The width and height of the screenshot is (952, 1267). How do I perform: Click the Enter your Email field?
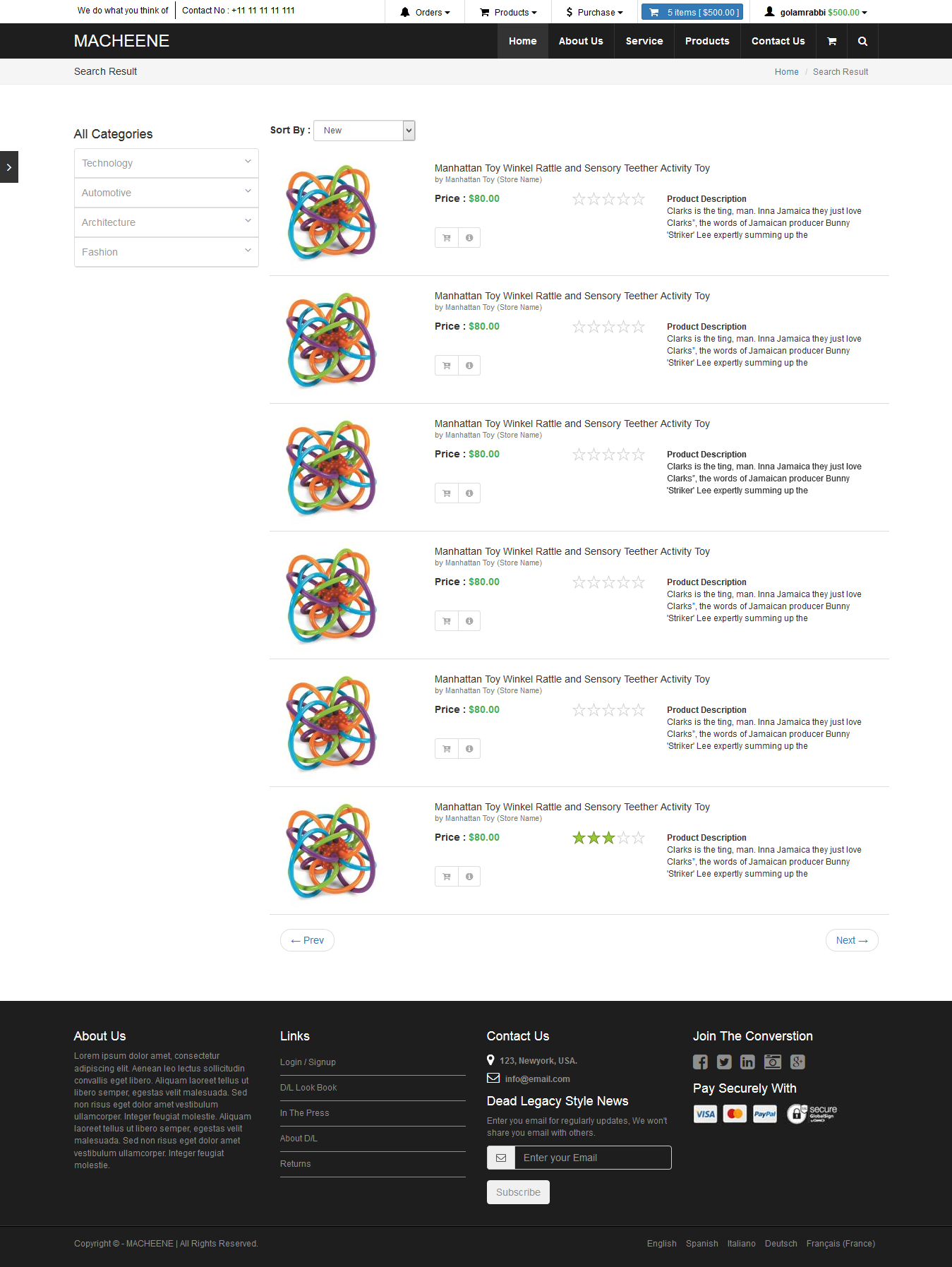593,1158
